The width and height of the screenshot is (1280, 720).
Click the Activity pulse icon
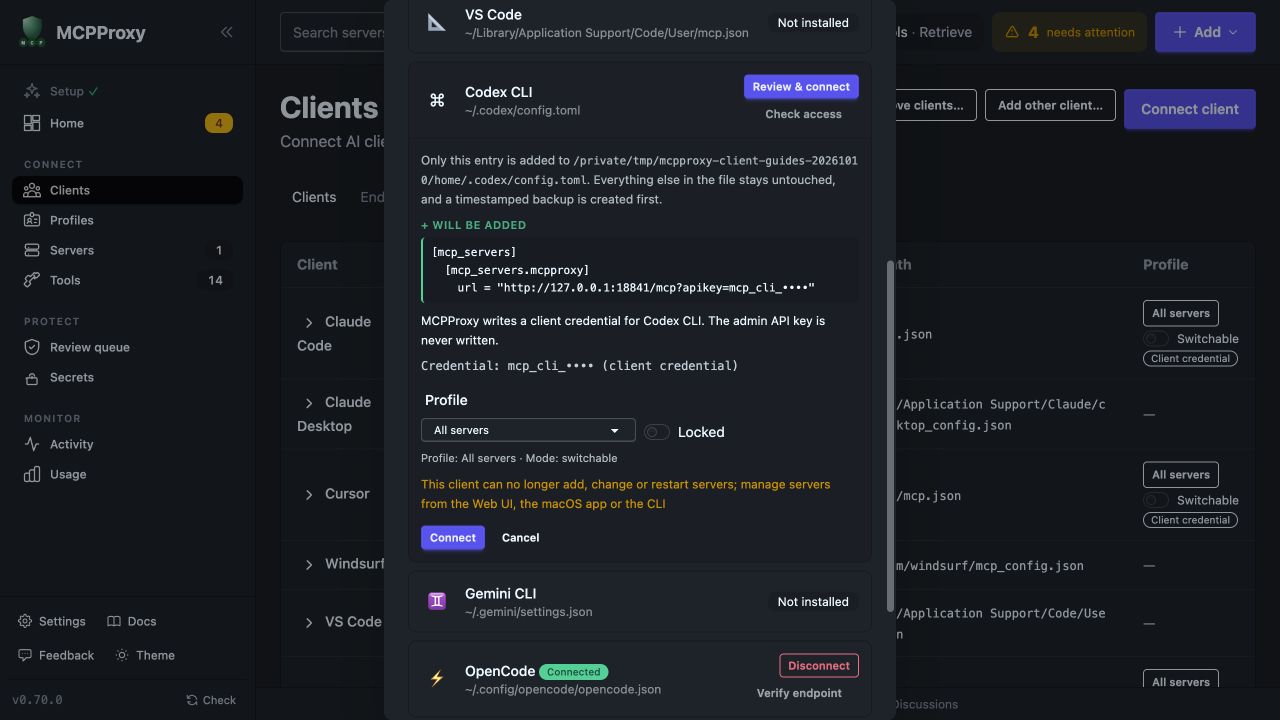(x=32, y=444)
